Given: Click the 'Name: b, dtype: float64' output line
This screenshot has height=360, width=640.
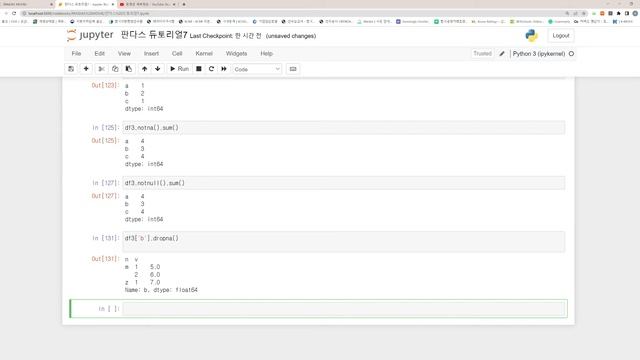Looking at the screenshot, I should (x=161, y=290).
